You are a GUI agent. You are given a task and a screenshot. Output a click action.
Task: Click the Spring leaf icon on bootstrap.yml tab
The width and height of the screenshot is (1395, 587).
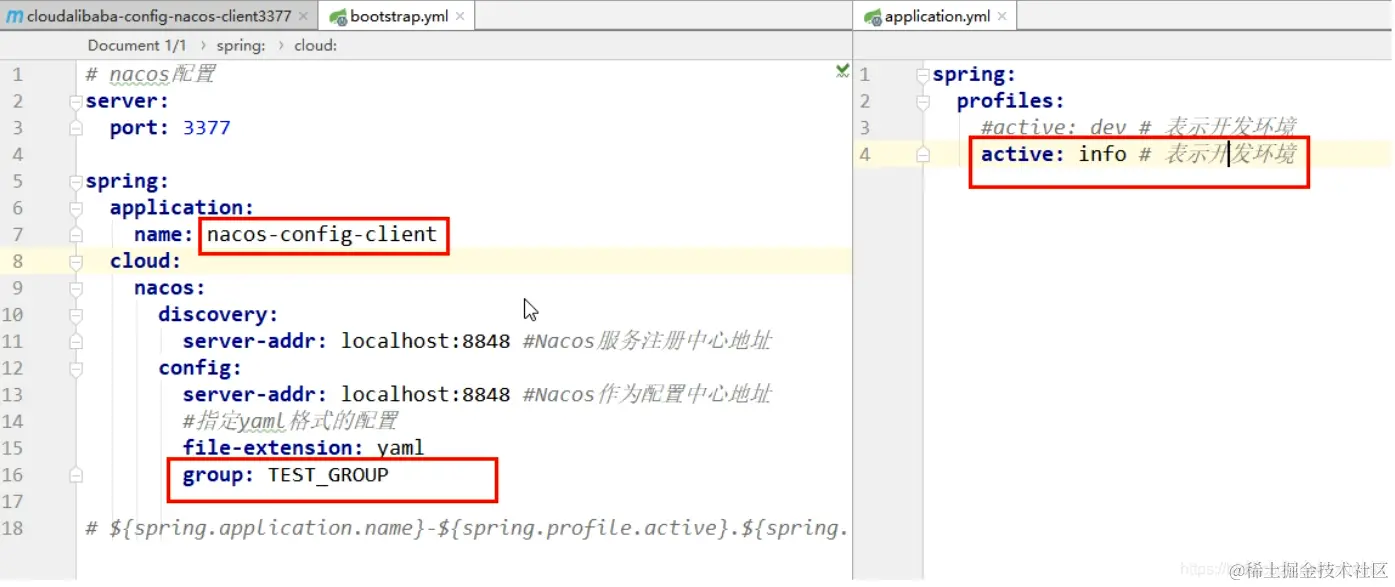pos(337,17)
